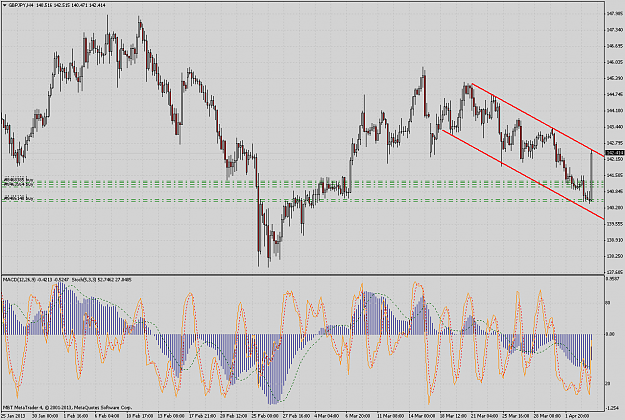This screenshot has width=625, height=420.
Task: Click the 11 Mar 08:00 time label
Action: 391,416
